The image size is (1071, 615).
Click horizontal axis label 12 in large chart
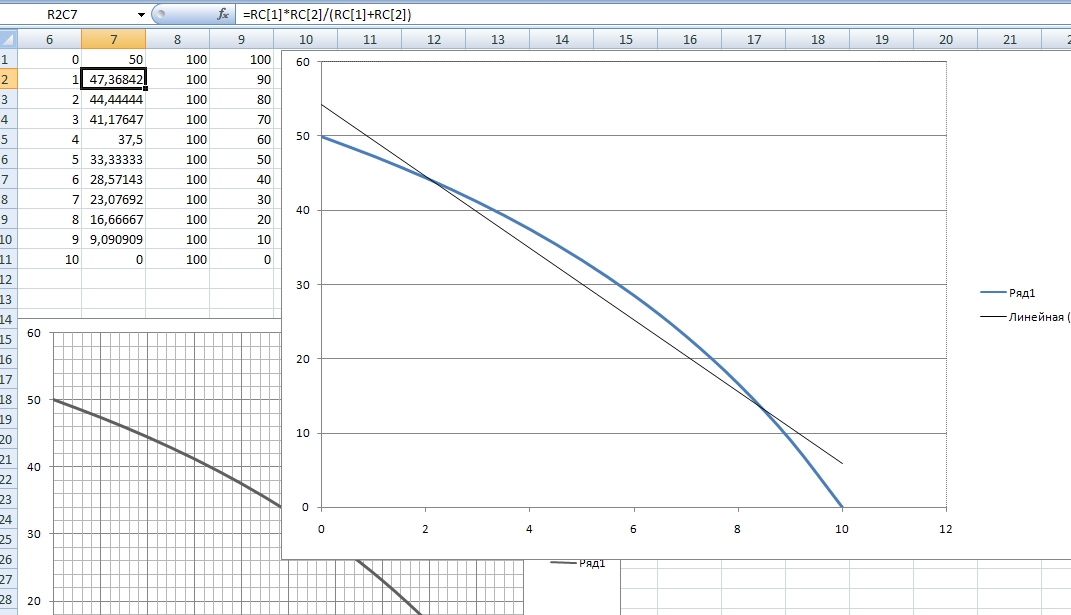[x=945, y=529]
